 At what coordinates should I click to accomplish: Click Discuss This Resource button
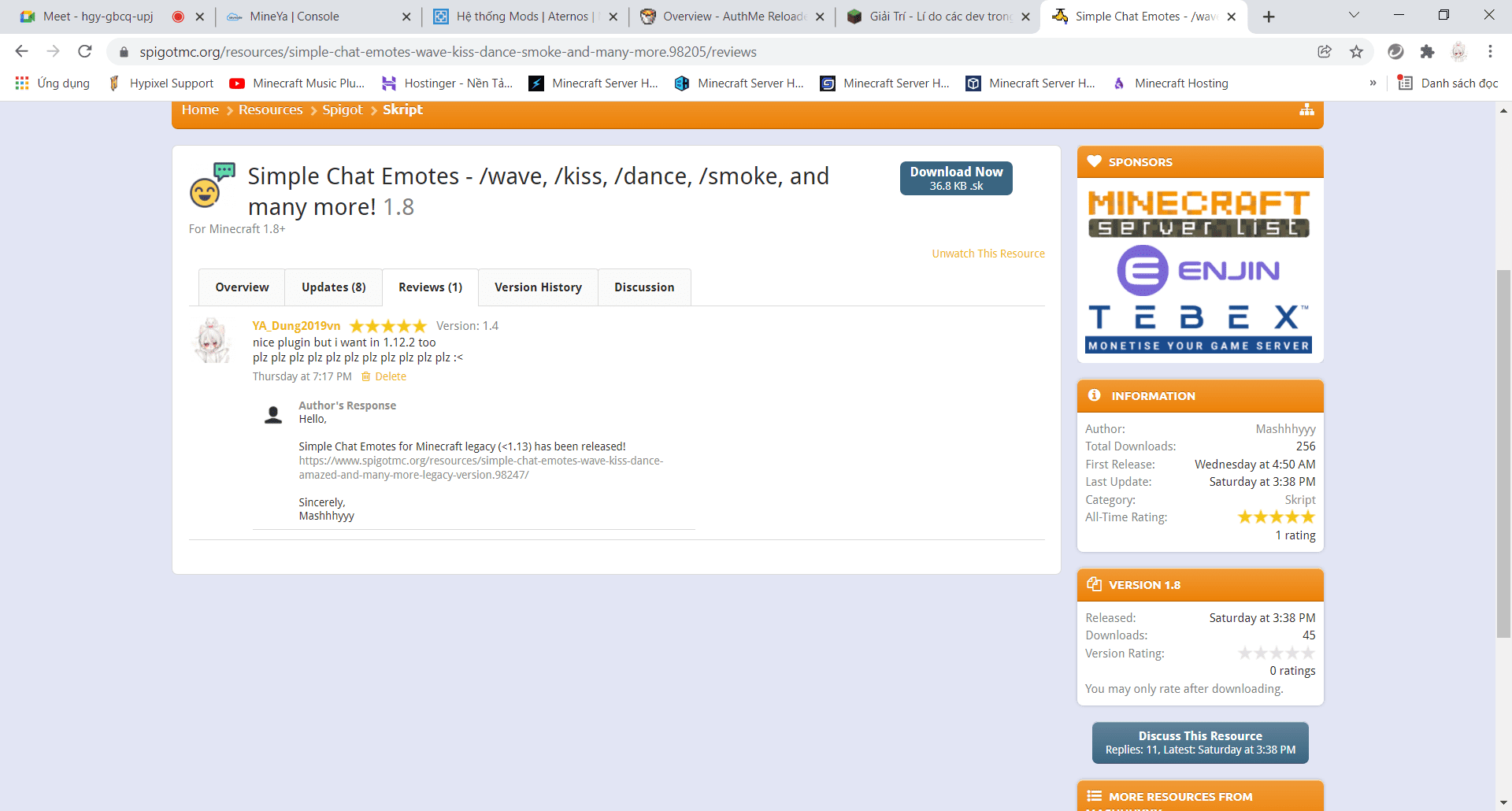[x=1200, y=742]
